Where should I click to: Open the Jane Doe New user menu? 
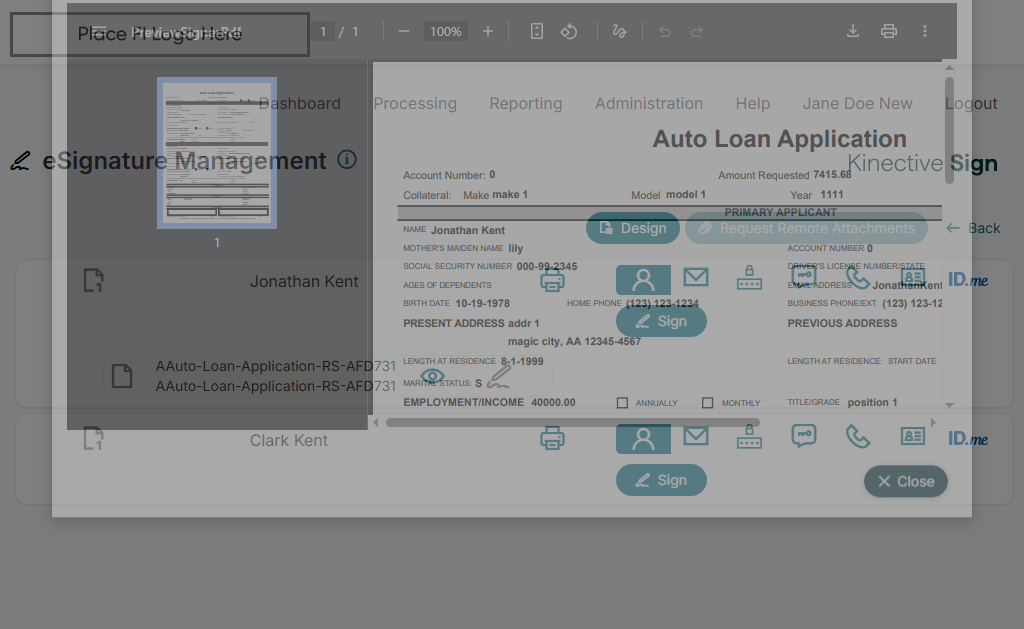click(857, 103)
